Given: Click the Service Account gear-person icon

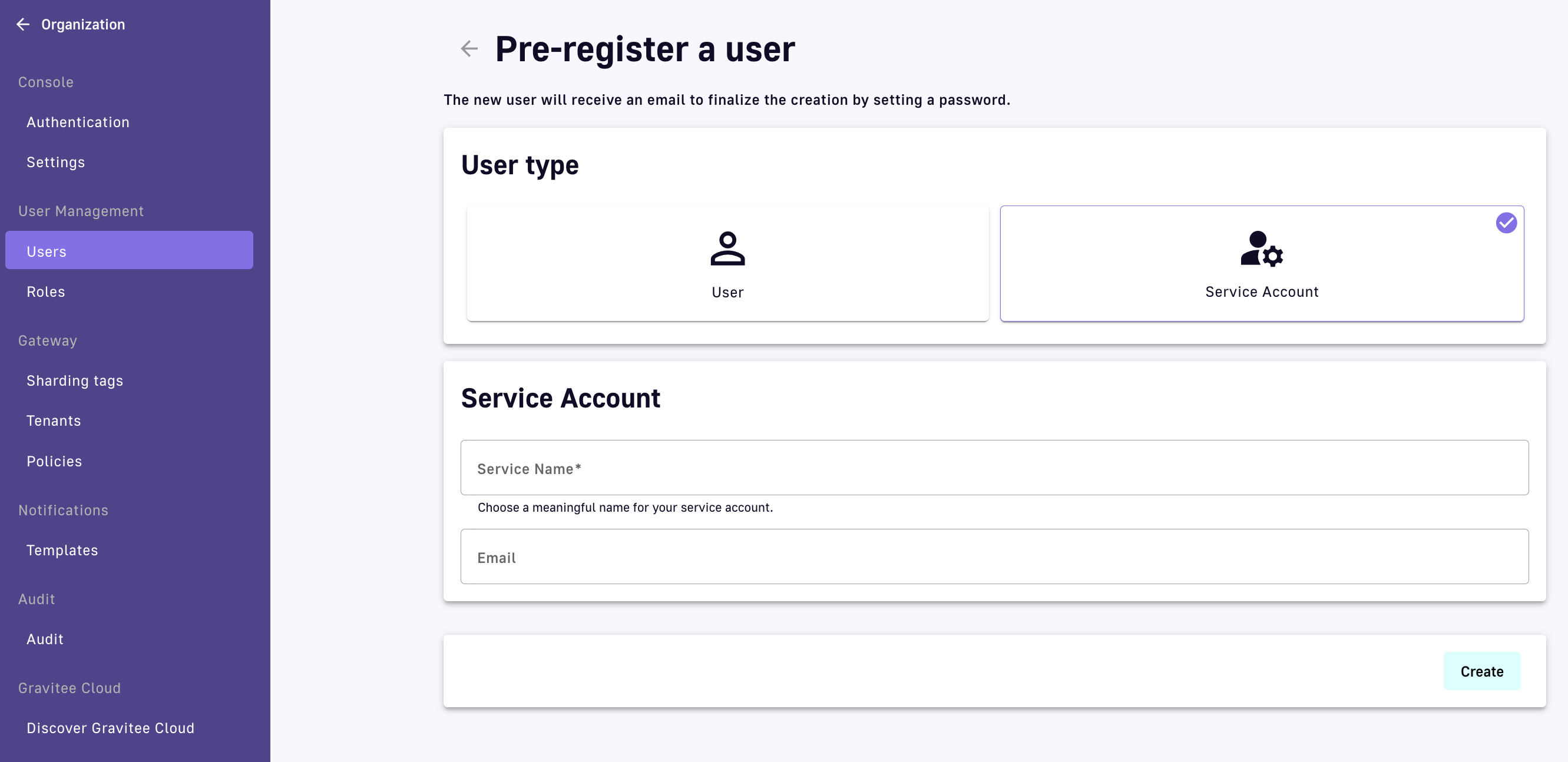Looking at the screenshot, I should (1261, 249).
